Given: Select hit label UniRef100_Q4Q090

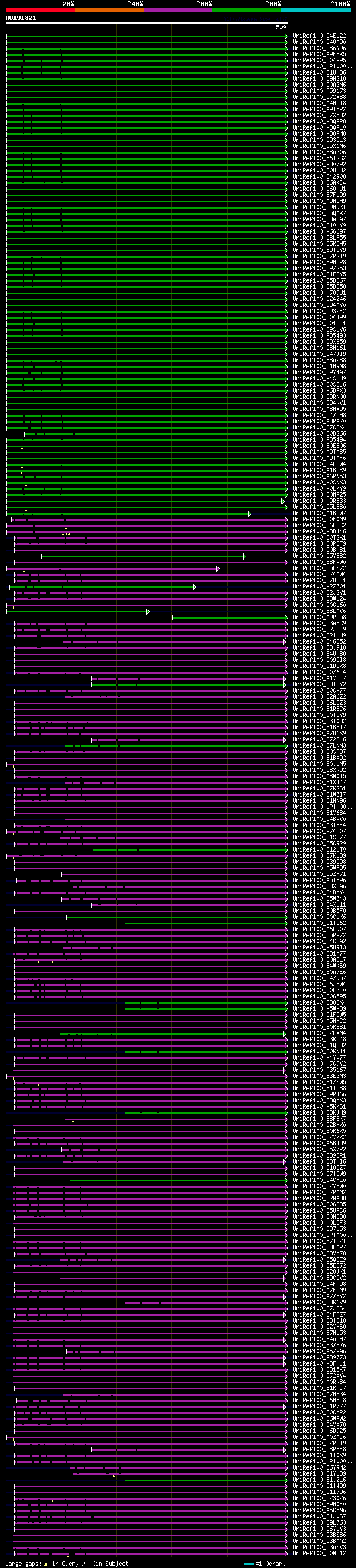Looking at the screenshot, I should (x=319, y=42).
